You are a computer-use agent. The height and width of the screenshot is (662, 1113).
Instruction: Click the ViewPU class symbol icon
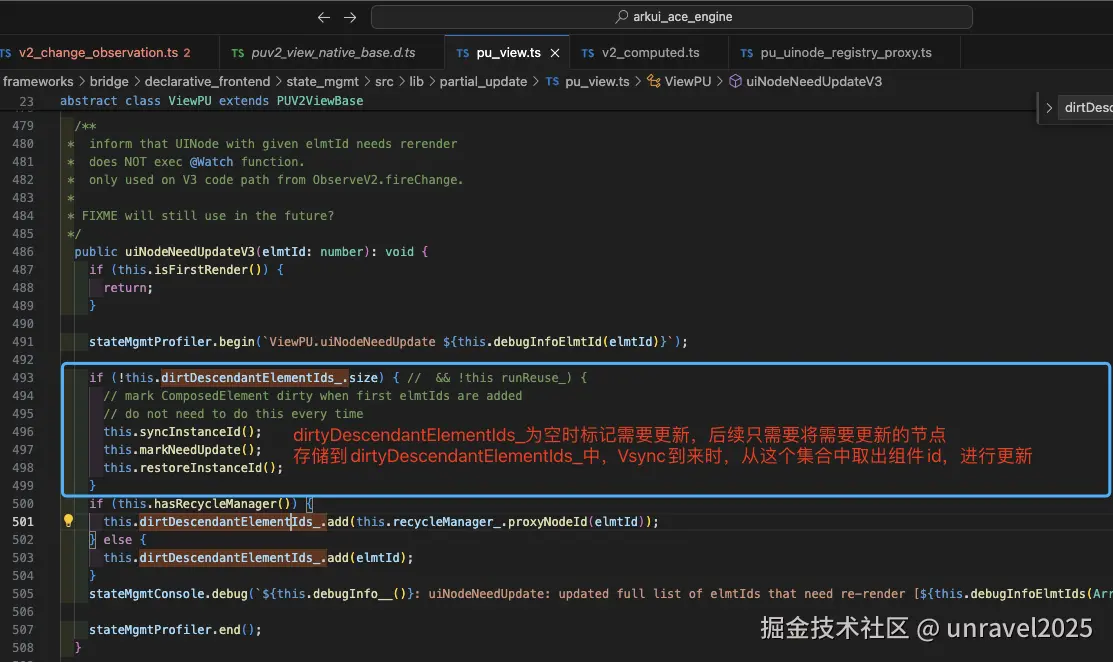click(653, 82)
